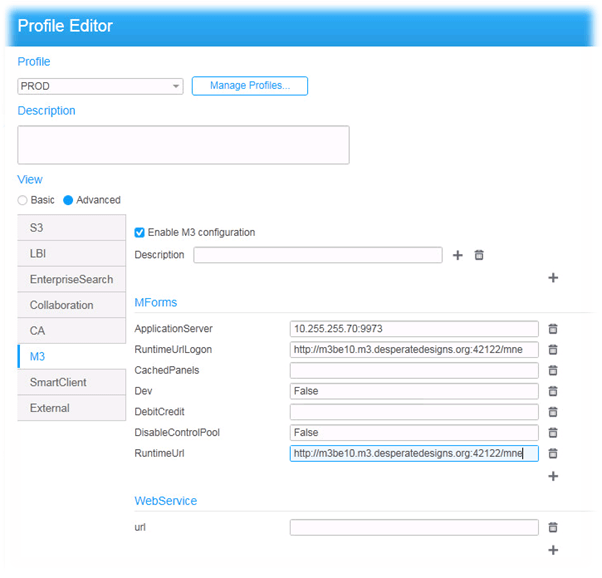Screen dimensions: 602x578
Task: Toggle Enable M3 configuration checkbox
Action: [140, 232]
